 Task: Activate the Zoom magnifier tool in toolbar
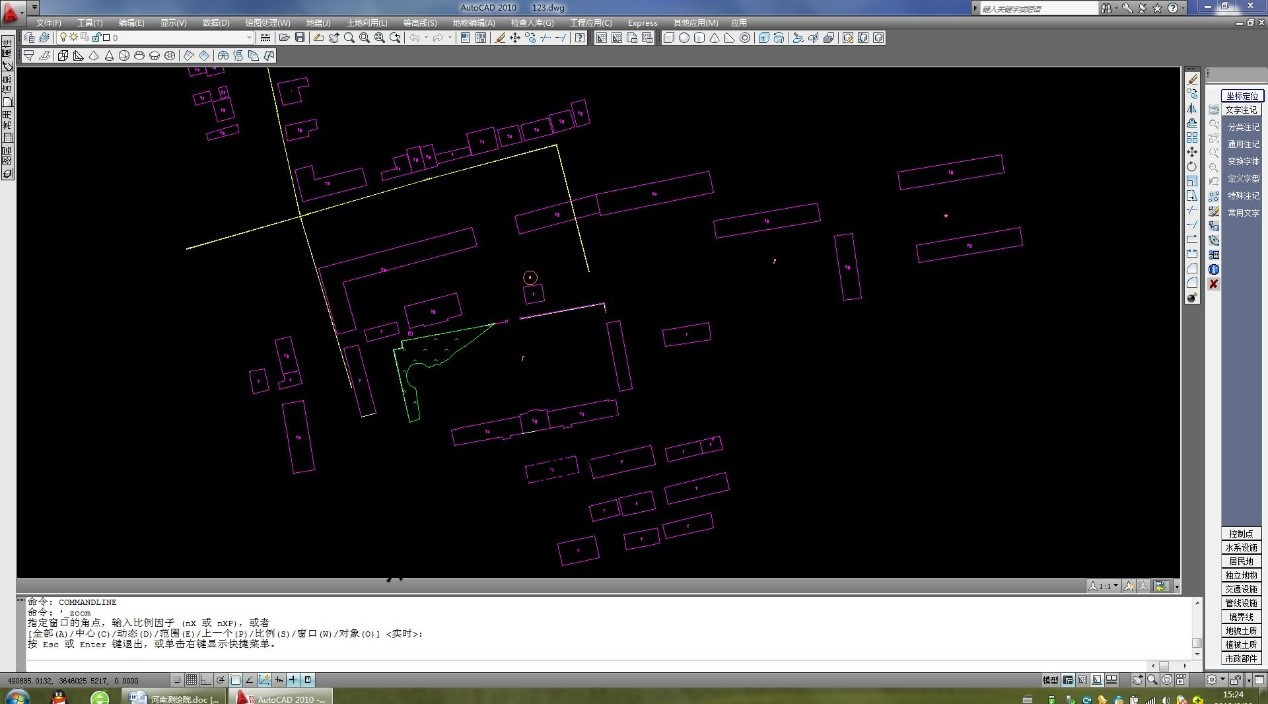[349, 38]
